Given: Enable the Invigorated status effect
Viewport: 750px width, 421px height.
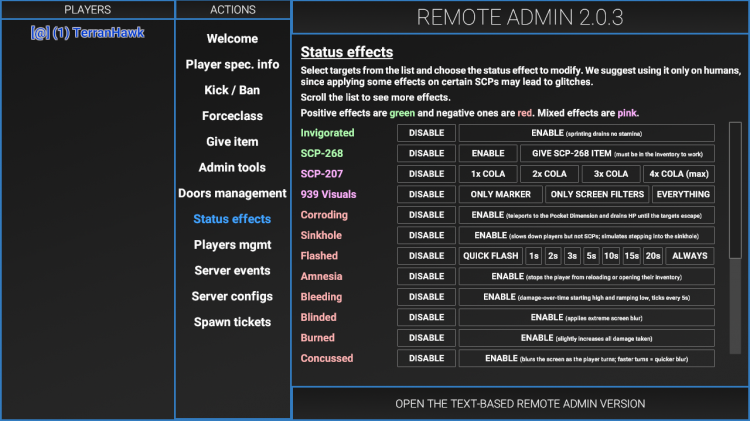Looking at the screenshot, I should coord(586,133).
